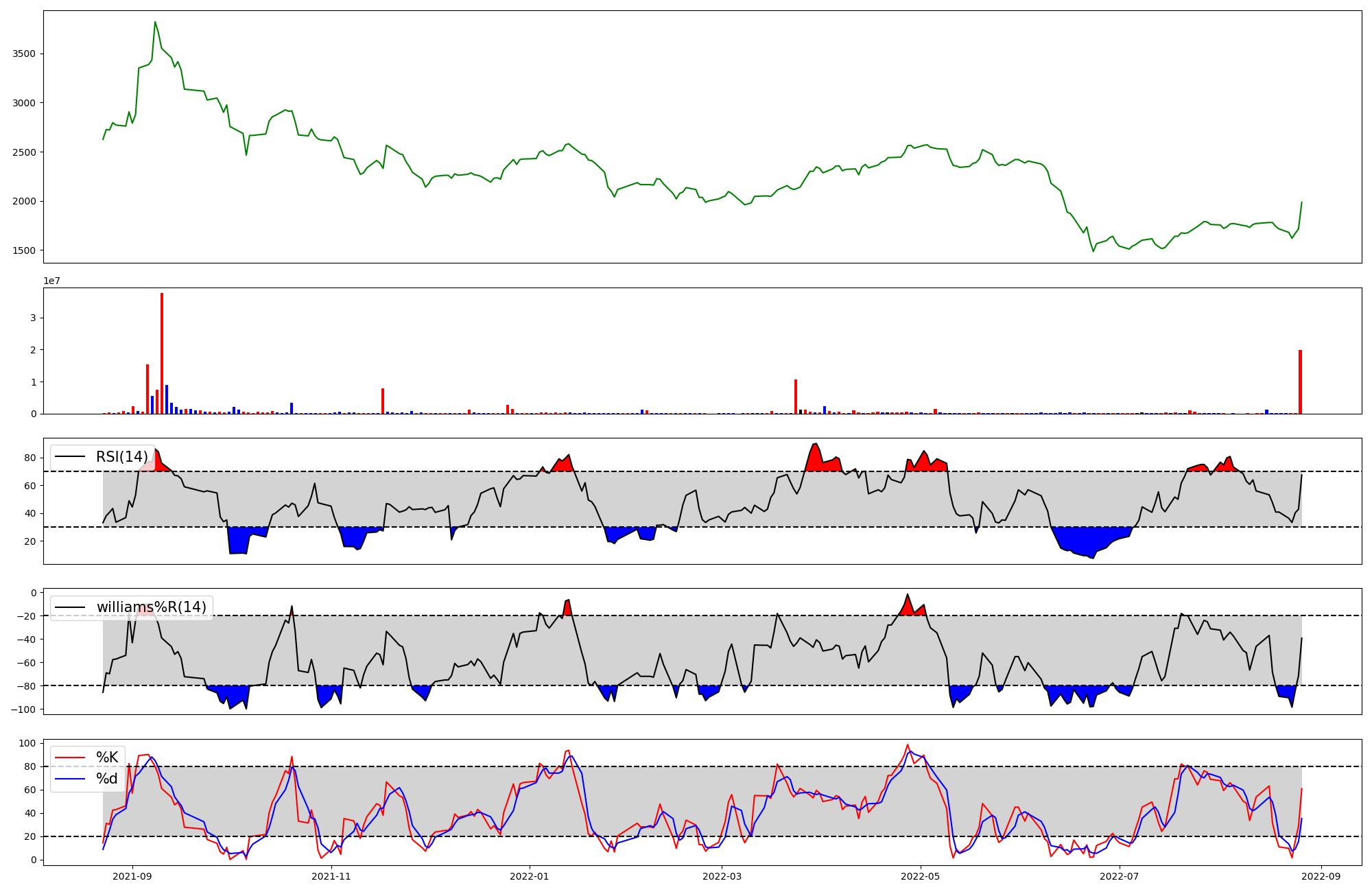The height and width of the screenshot is (892, 1372).
Task: Click the 3500 price axis tick label
Action: (25, 54)
